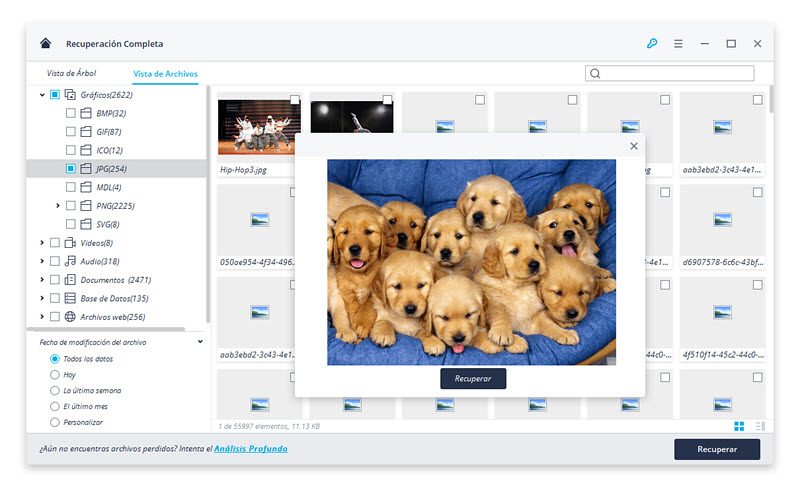
Task: Check the BMP(32) checkbox
Action: coord(70,113)
